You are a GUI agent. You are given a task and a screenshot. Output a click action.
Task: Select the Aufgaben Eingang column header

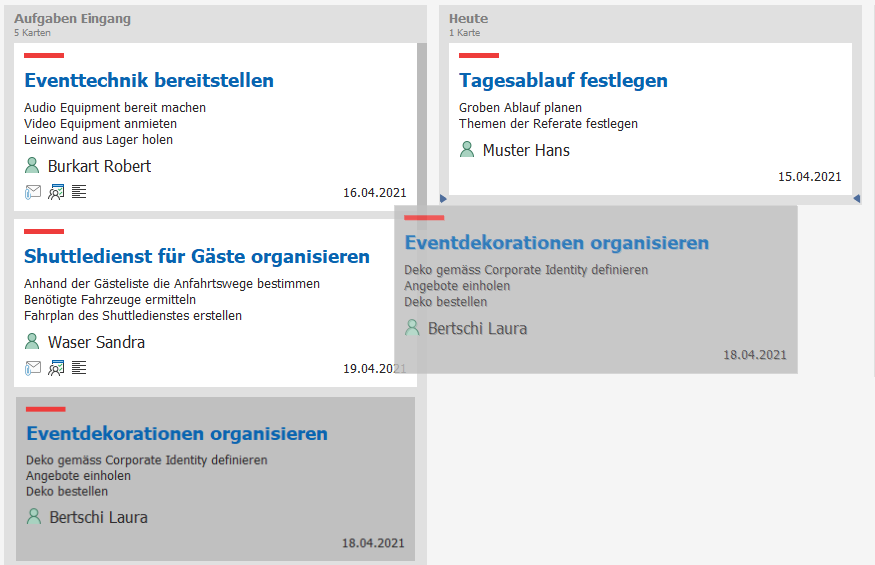click(x=72, y=19)
